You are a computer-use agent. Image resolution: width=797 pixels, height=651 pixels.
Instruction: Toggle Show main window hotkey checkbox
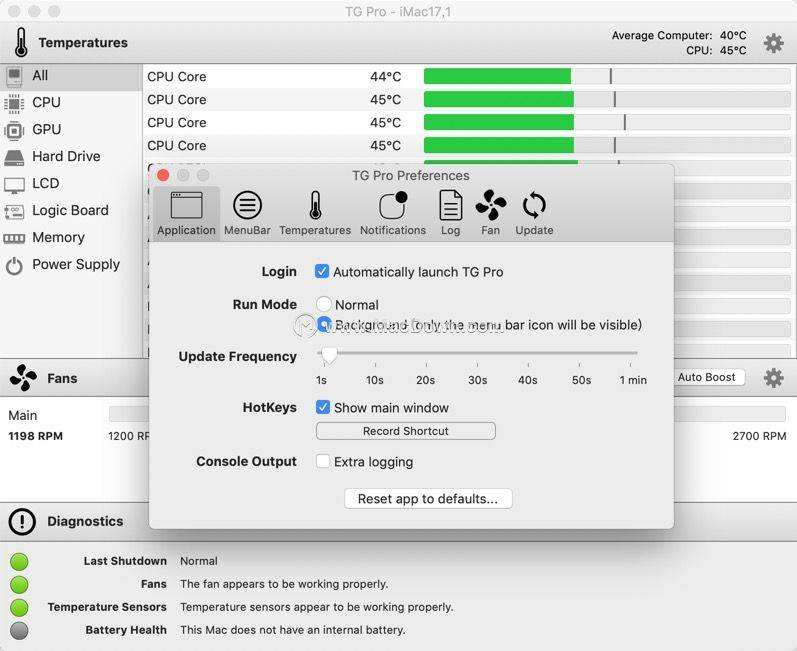(322, 407)
